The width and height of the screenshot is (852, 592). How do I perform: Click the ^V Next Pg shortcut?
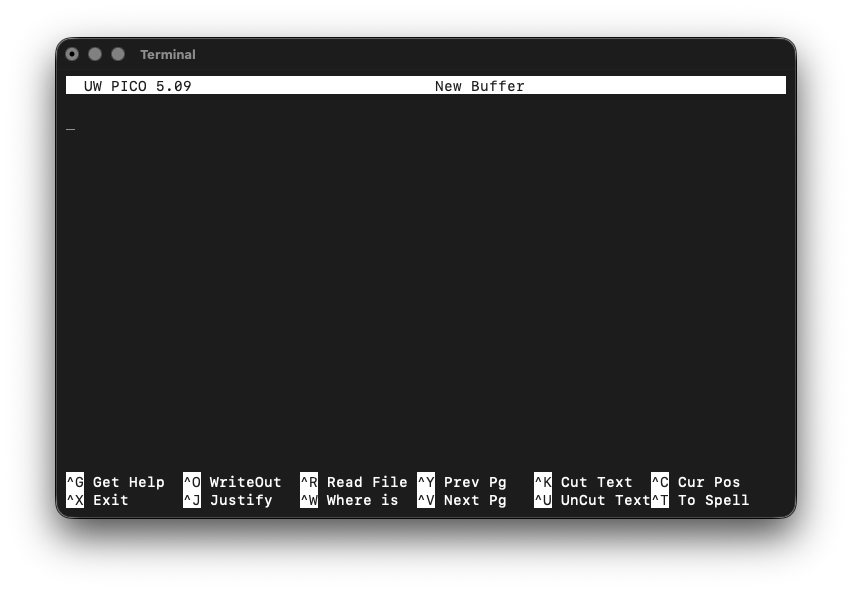pyautogui.click(x=462, y=500)
